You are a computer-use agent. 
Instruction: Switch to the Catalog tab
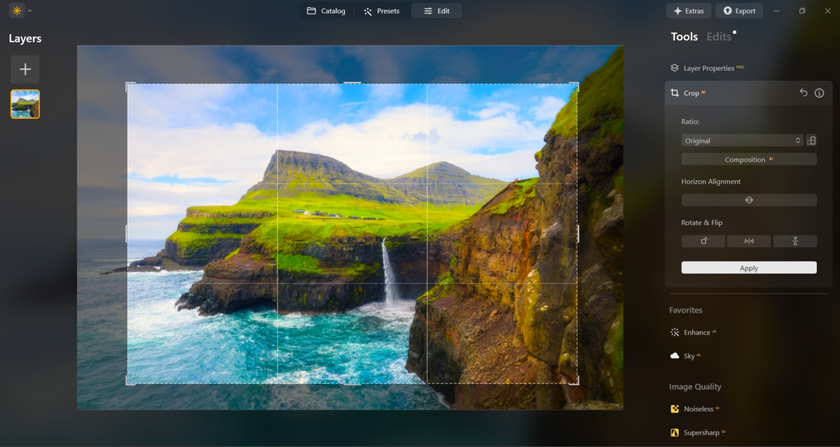point(326,11)
